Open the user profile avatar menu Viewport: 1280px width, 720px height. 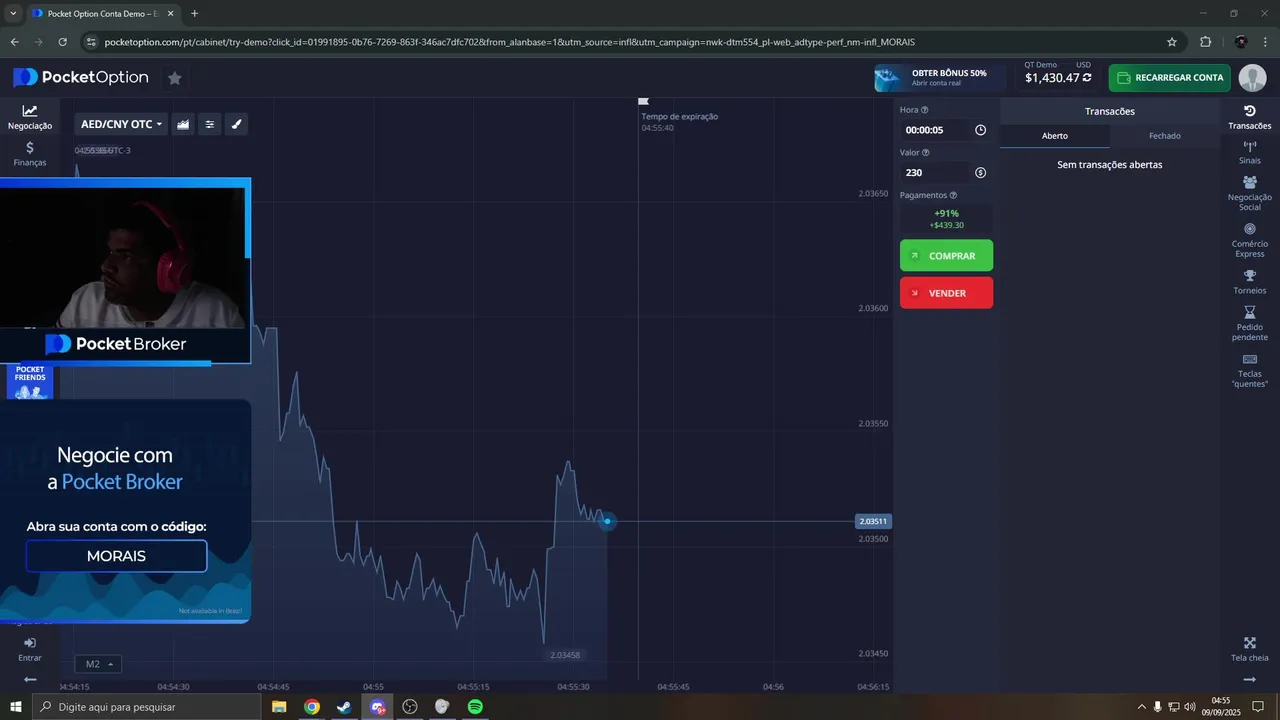click(x=1252, y=78)
